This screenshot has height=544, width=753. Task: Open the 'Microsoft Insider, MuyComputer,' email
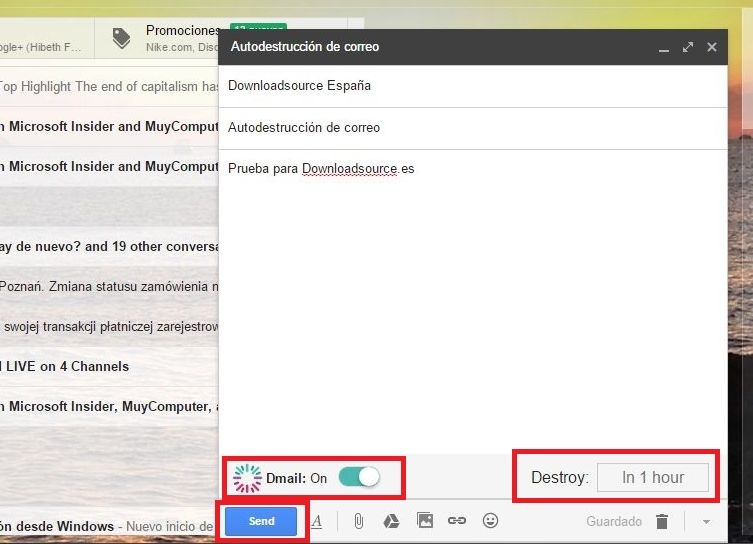[x=109, y=407]
